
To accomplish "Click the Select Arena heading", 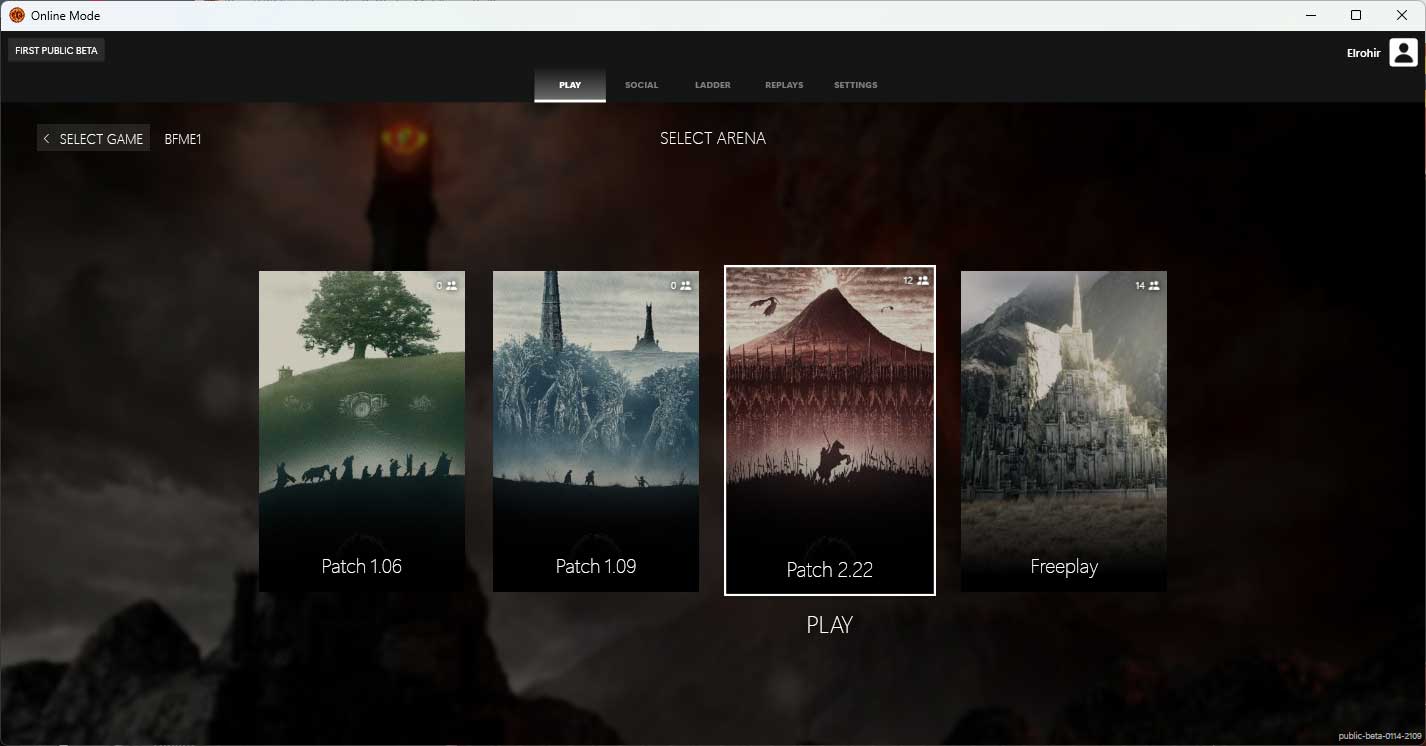I will [x=713, y=138].
